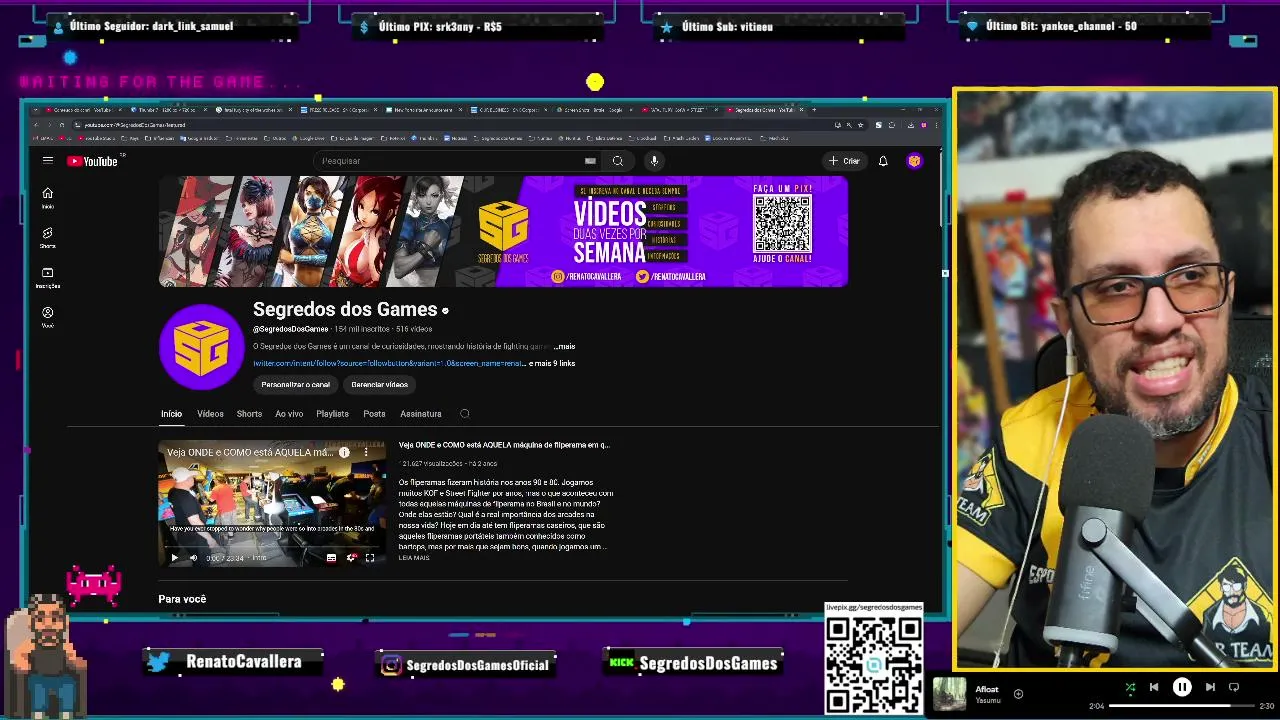Viewport: 1280px width, 720px height.
Task: Switch to the Ao vivo tab
Action: [x=289, y=414]
